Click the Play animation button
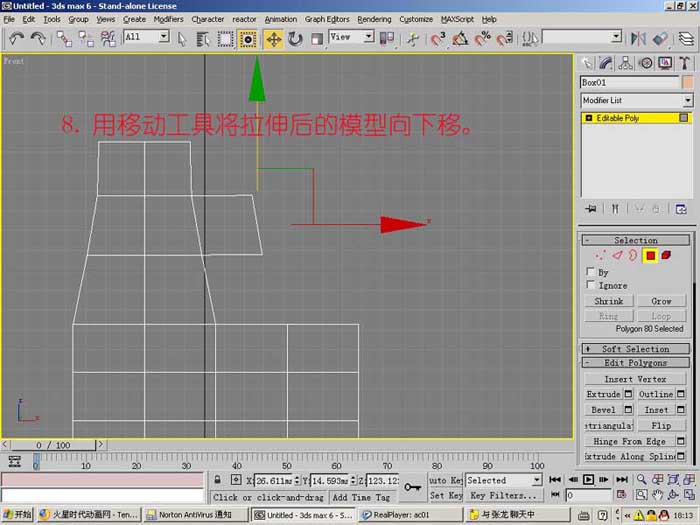The height and width of the screenshot is (525, 700). [588, 479]
